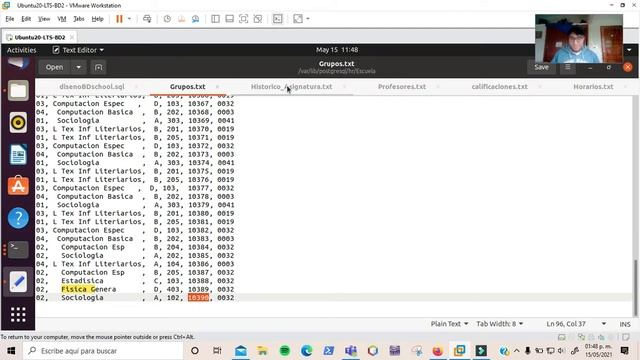The image size is (640, 360).
Task: Switch to the Historico_Asignatura.txt tab
Action: 291,87
